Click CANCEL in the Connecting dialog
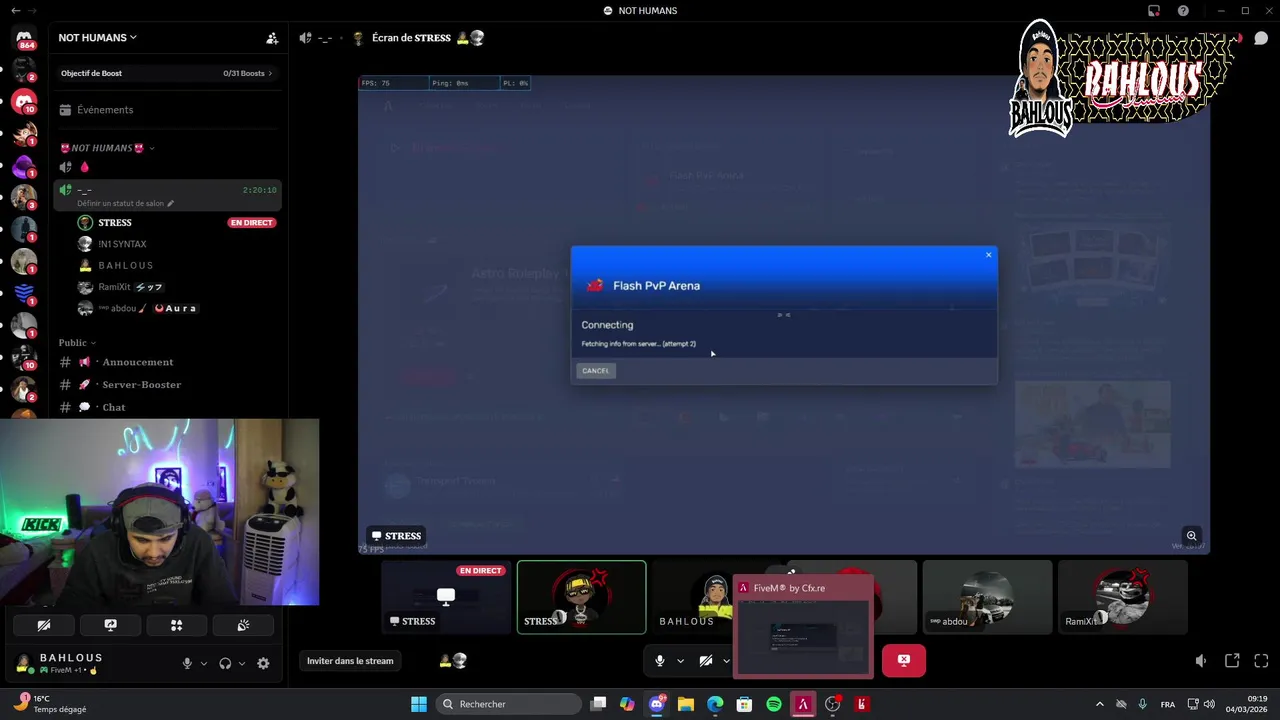The height and width of the screenshot is (720, 1280). pos(596,371)
